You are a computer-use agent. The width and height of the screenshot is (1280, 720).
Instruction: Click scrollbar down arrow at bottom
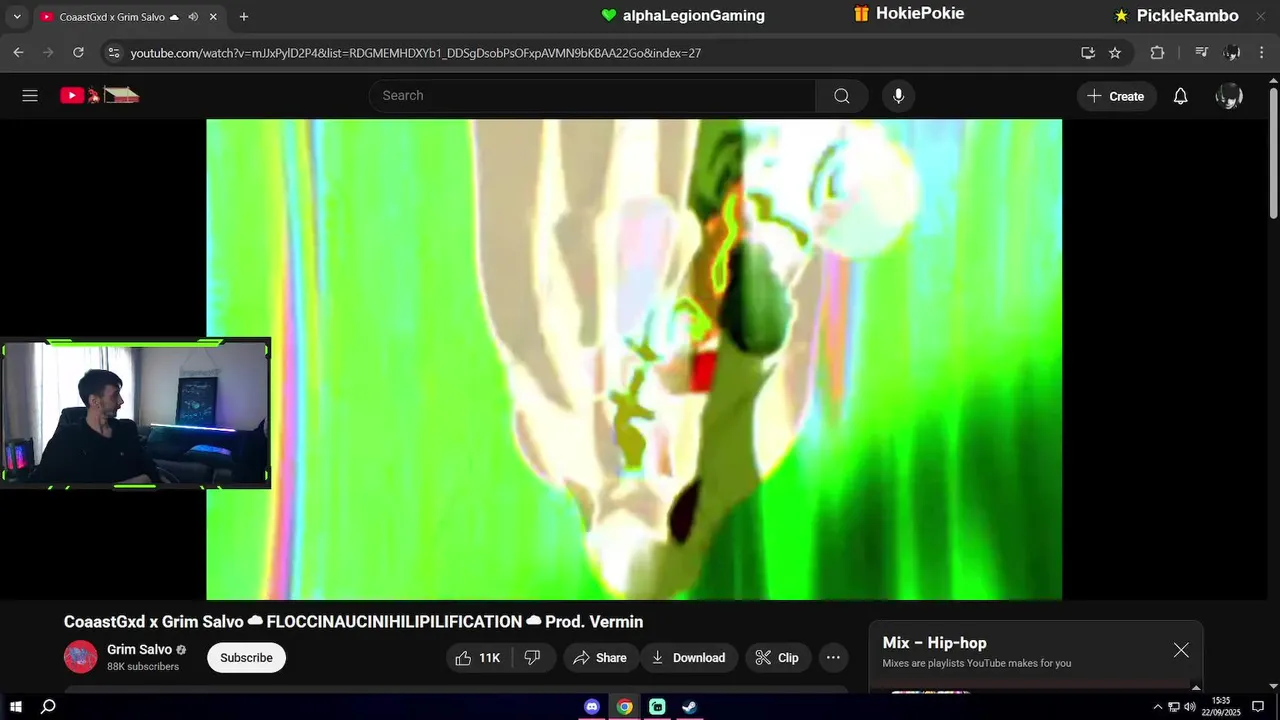point(1273,685)
